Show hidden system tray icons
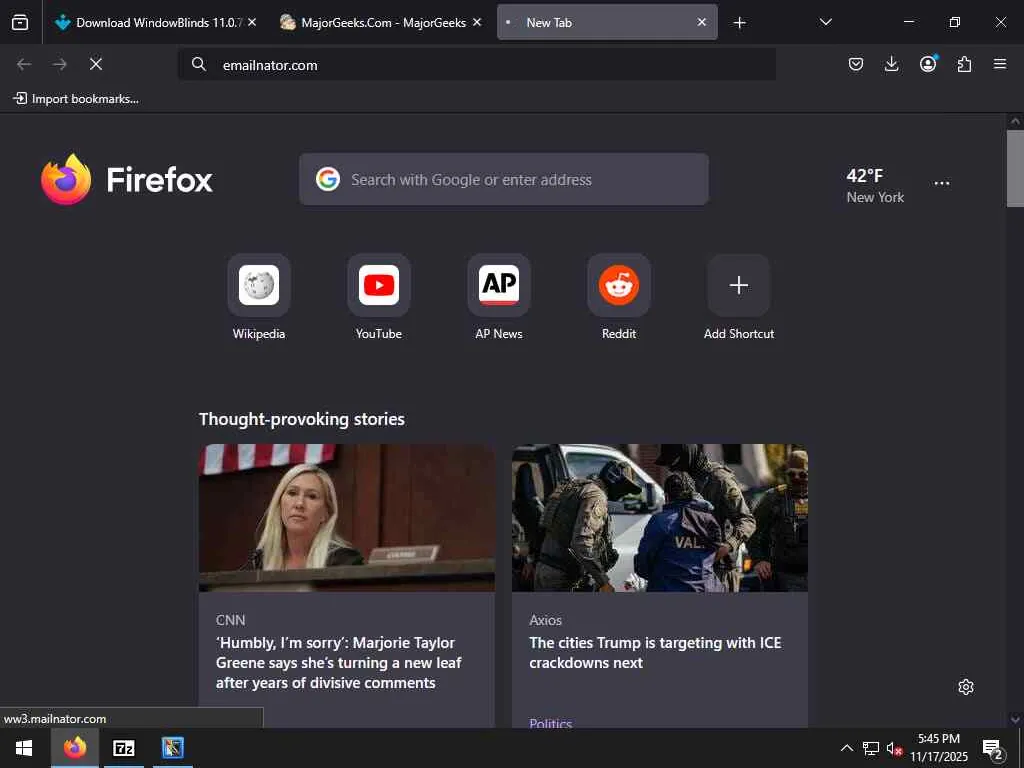 (x=846, y=748)
